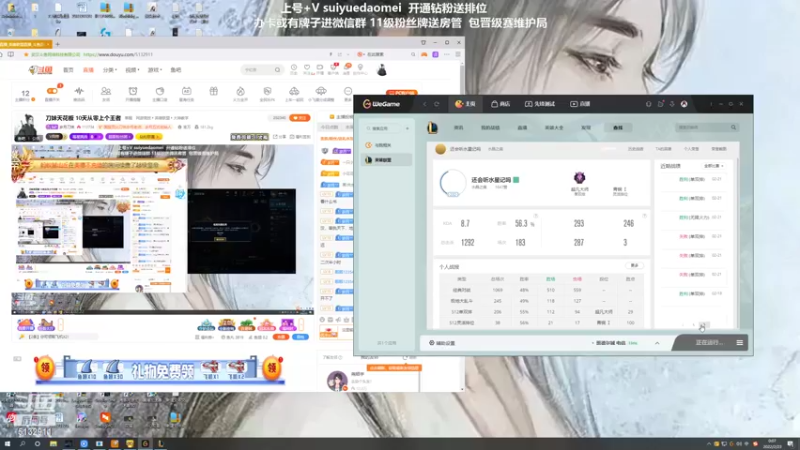Click the Douyu more tools ellipsis icon
Viewport: 800px width, 450px height.
point(348,91)
